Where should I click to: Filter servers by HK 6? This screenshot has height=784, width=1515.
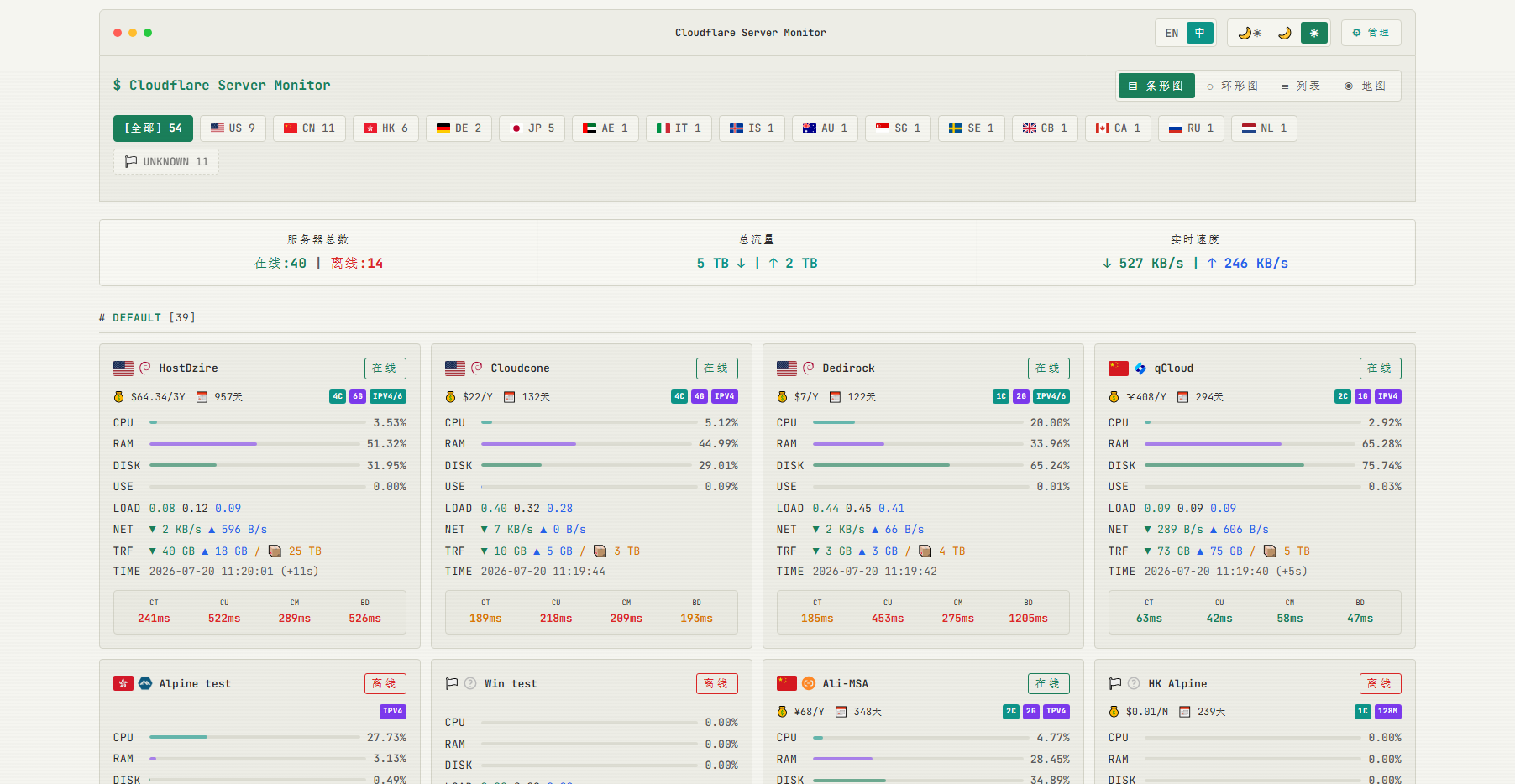(x=385, y=128)
